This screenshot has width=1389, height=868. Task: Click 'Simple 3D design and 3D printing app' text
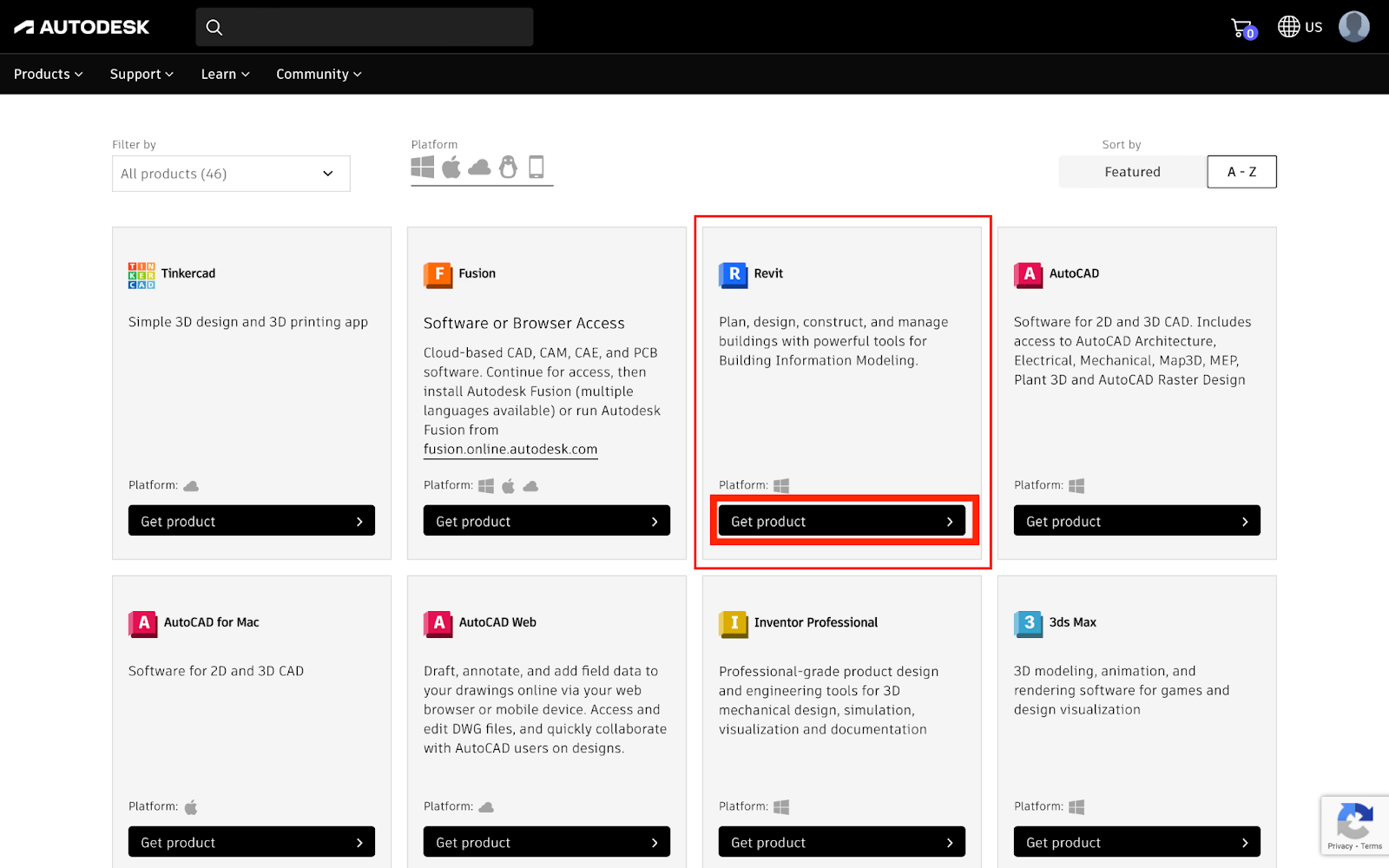coord(248,322)
